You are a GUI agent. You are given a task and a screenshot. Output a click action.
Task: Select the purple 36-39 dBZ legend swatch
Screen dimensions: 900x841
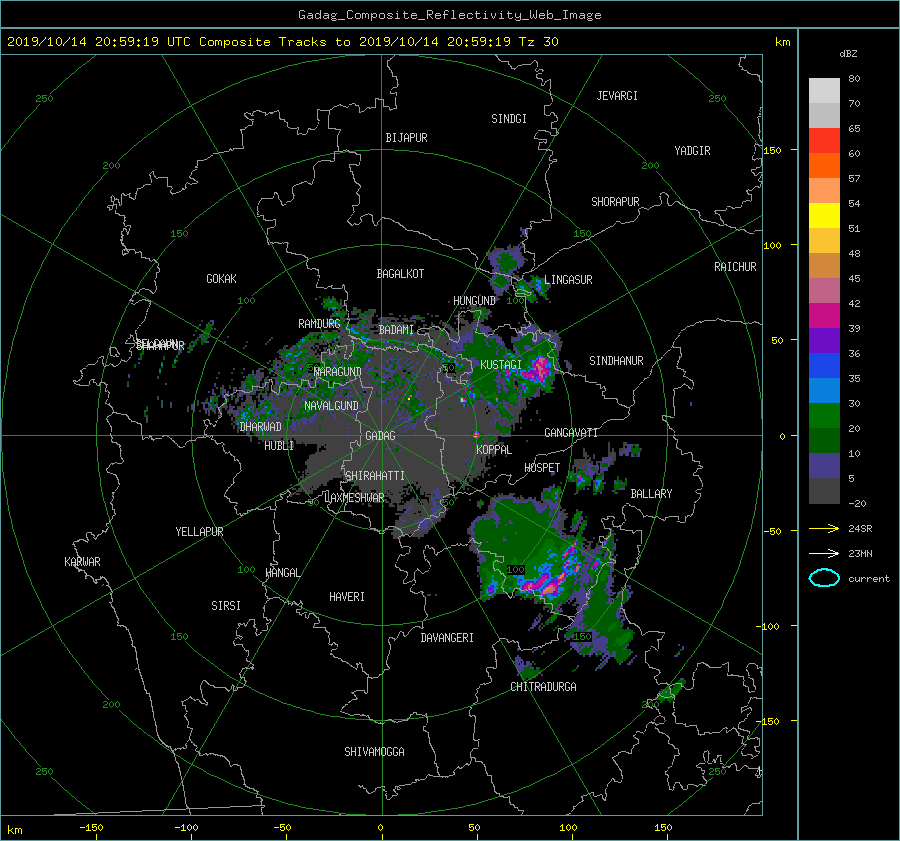click(x=824, y=341)
